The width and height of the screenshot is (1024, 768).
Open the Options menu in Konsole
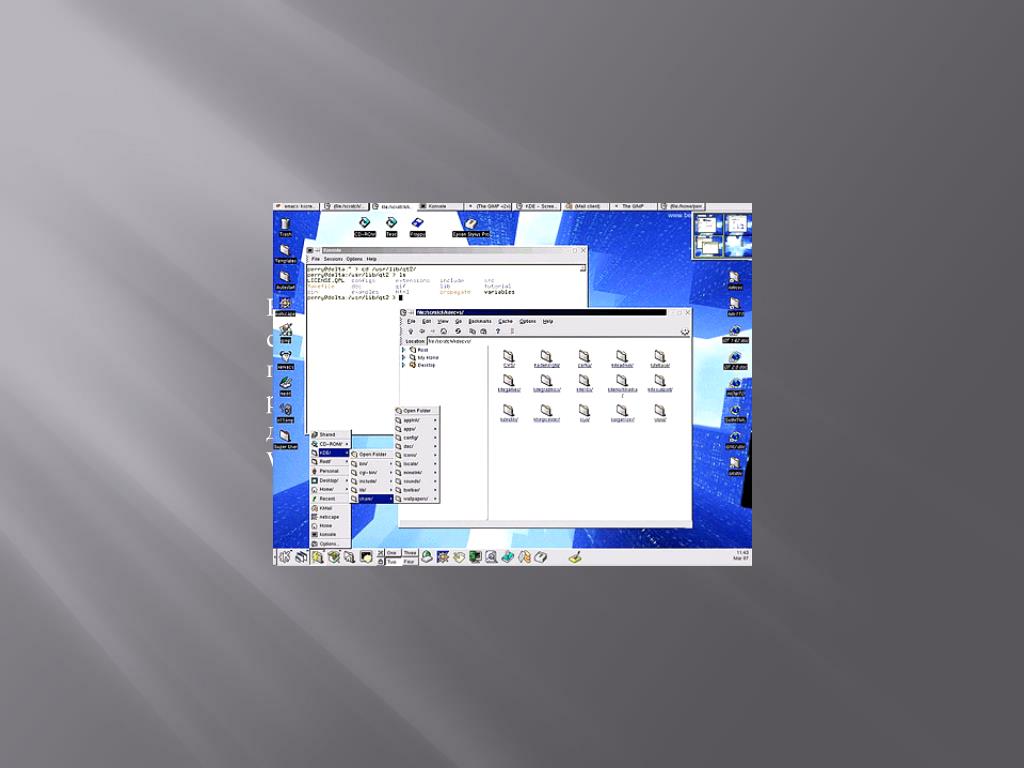[354, 259]
